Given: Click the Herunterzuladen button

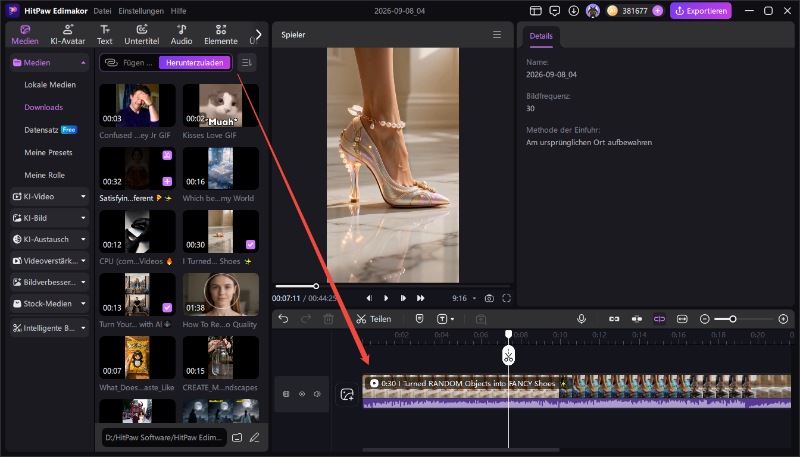Looking at the screenshot, I should pos(194,63).
